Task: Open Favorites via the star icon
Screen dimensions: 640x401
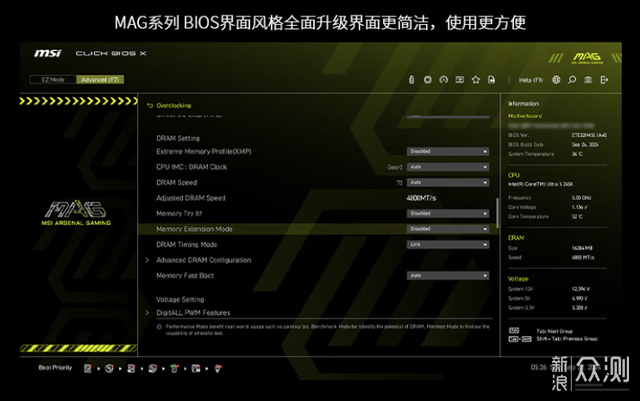Action: pyautogui.click(x=476, y=80)
